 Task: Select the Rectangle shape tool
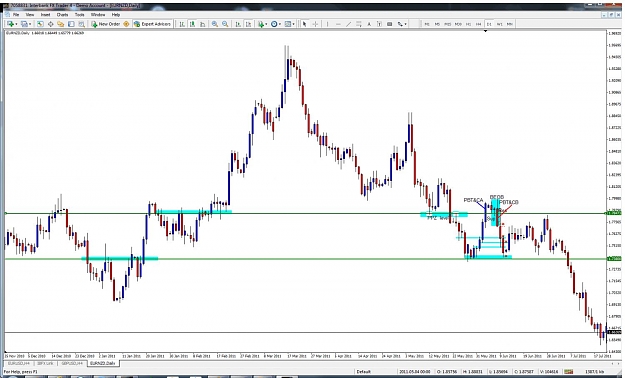[x=389, y=24]
